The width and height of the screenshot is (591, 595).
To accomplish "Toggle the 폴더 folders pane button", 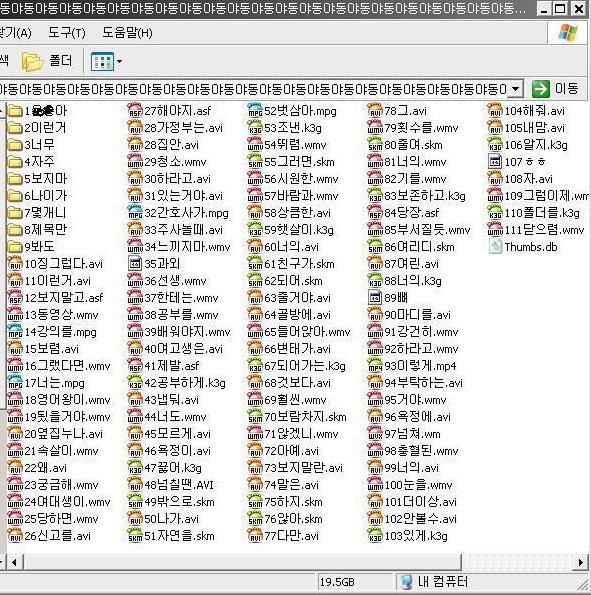I will click(x=47, y=61).
